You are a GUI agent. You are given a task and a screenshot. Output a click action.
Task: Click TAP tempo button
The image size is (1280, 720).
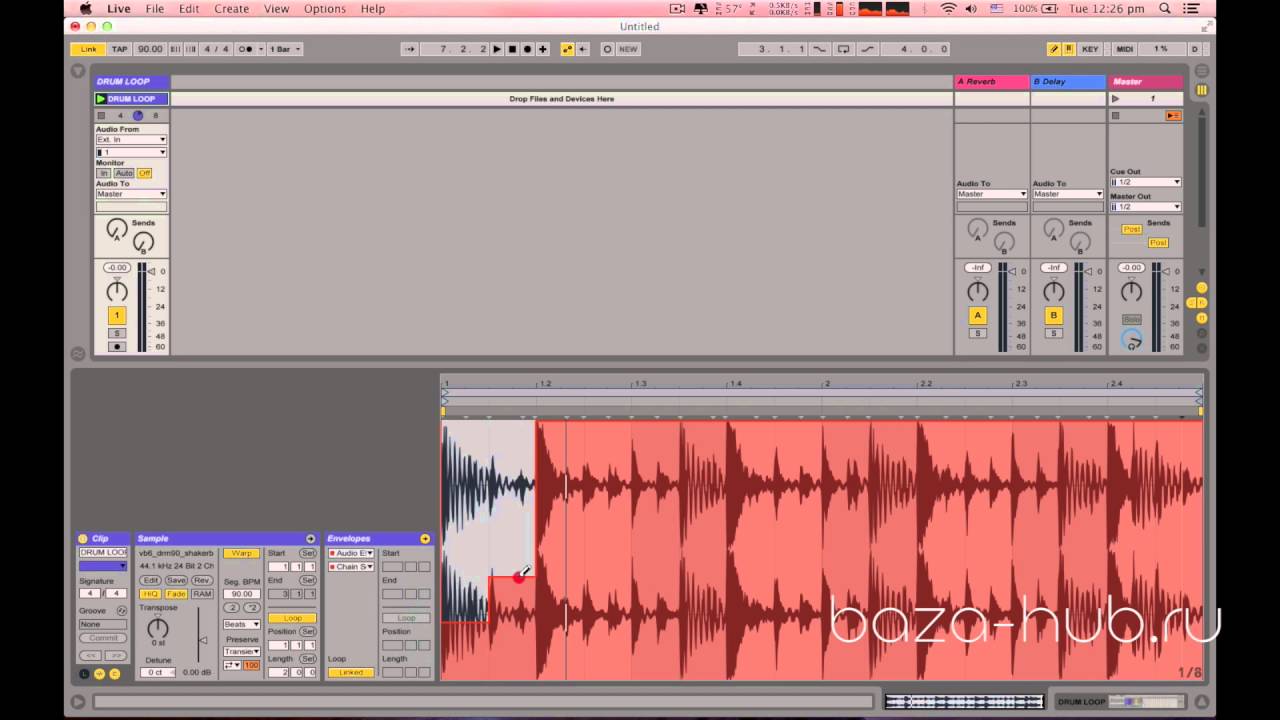pyautogui.click(x=120, y=49)
